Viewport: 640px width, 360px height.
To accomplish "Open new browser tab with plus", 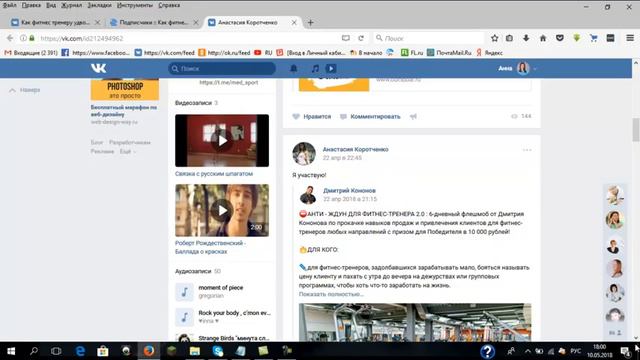I will [x=311, y=22].
